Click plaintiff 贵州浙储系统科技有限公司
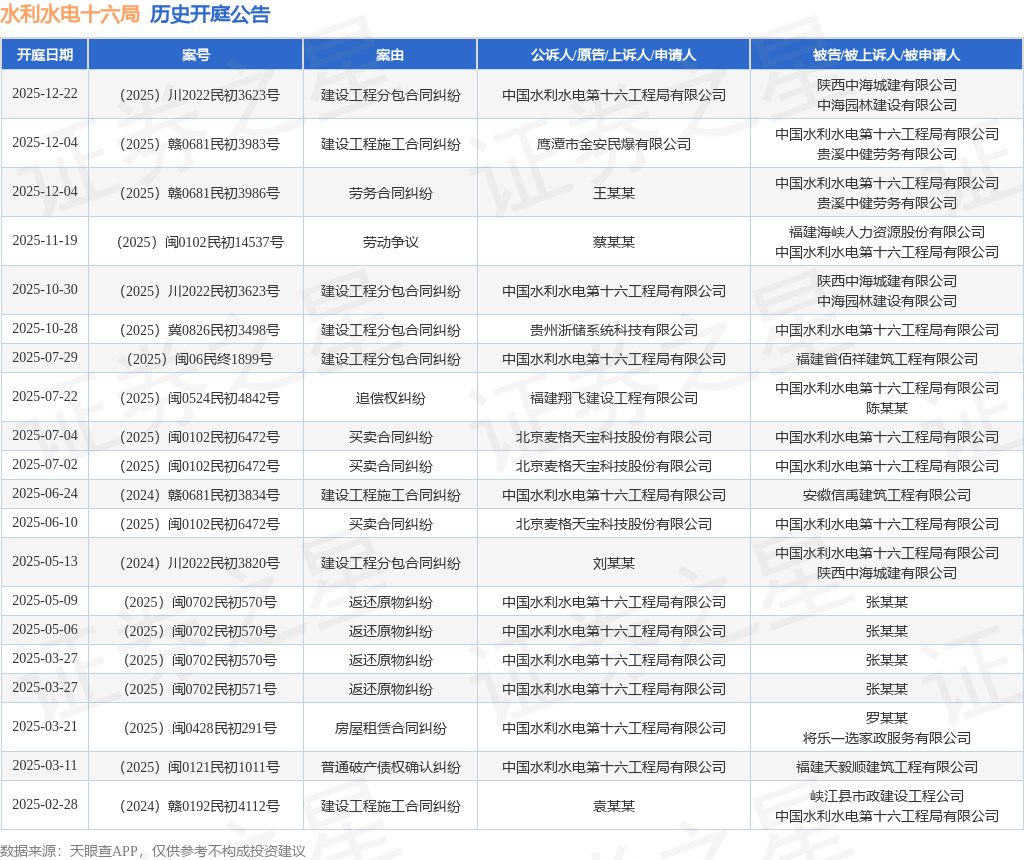The image size is (1024, 860). pyautogui.click(x=614, y=330)
